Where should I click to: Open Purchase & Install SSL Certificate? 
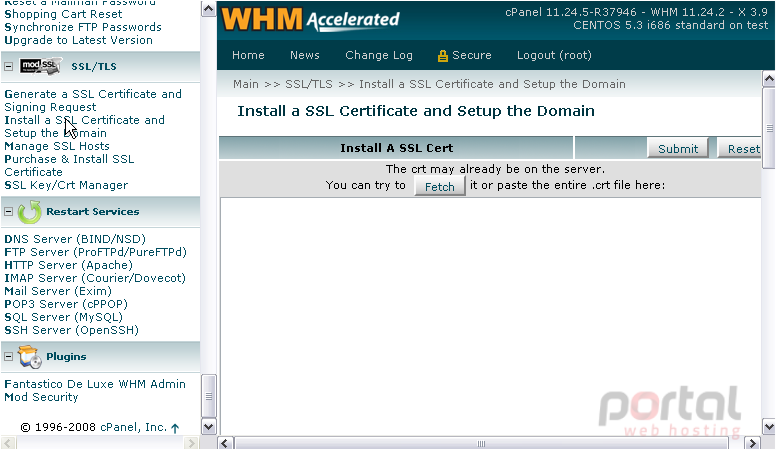[69, 165]
